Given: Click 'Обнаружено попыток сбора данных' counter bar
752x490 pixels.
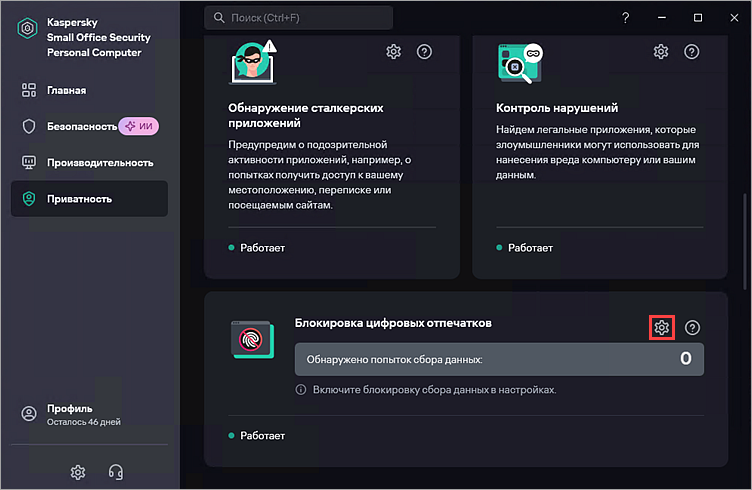Looking at the screenshot, I should (499, 359).
